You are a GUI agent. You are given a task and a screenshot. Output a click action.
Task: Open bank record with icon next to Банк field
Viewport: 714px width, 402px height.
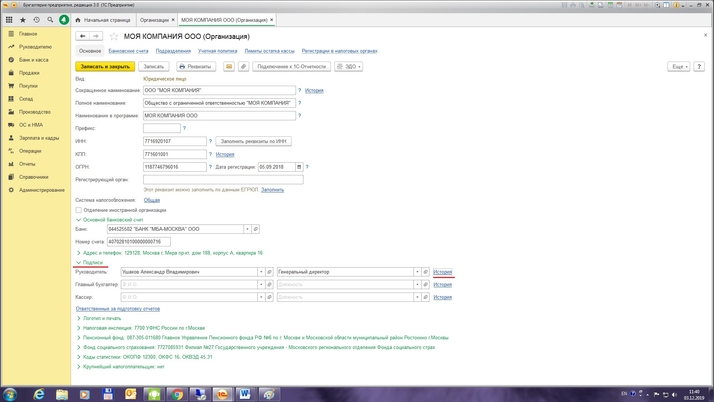(255, 229)
